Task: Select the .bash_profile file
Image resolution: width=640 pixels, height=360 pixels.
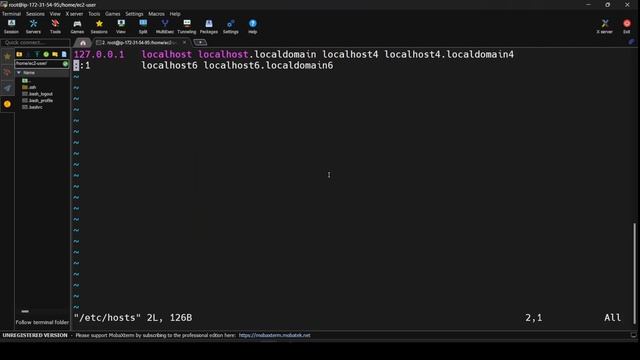Action: [38, 100]
